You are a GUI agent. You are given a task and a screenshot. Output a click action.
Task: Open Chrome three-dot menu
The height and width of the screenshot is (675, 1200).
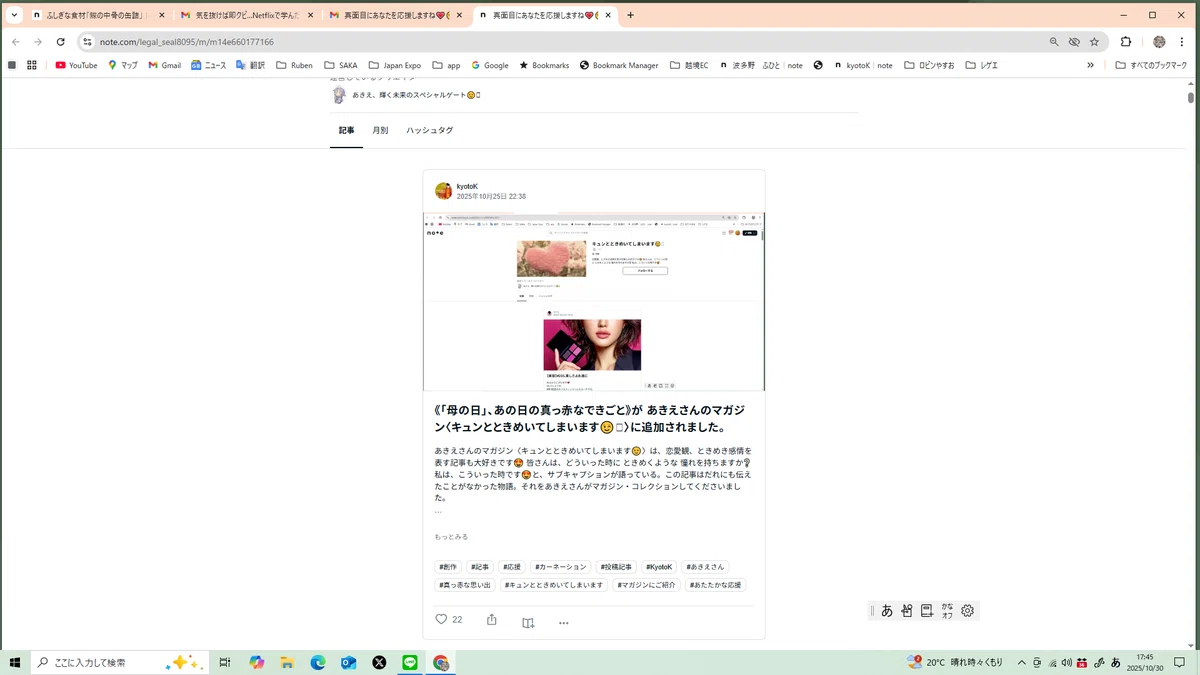[1183, 42]
